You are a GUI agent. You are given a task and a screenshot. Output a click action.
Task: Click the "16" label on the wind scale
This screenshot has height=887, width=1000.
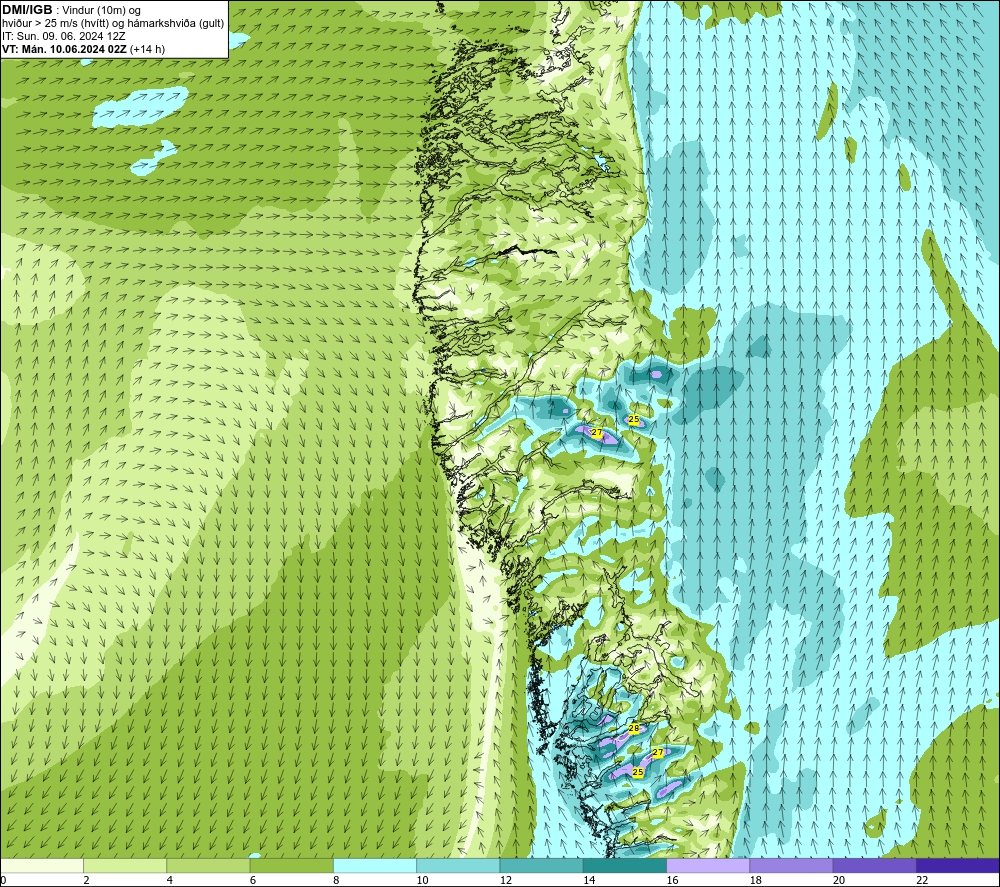click(x=672, y=881)
